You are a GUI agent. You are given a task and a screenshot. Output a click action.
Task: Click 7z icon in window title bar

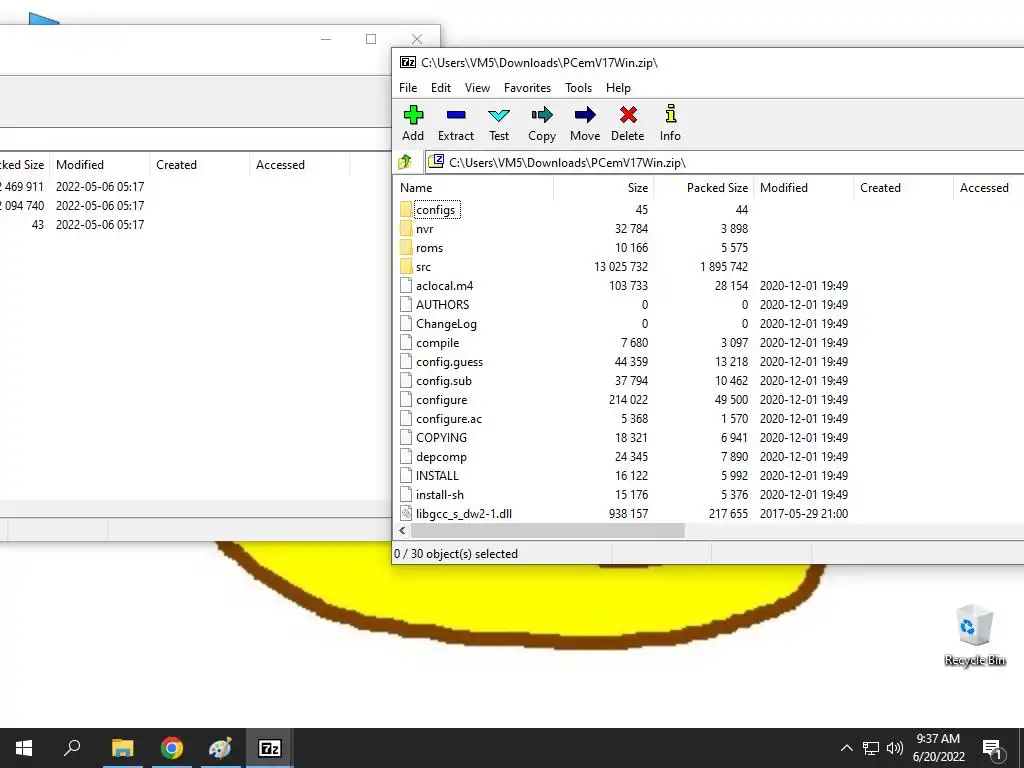point(408,63)
